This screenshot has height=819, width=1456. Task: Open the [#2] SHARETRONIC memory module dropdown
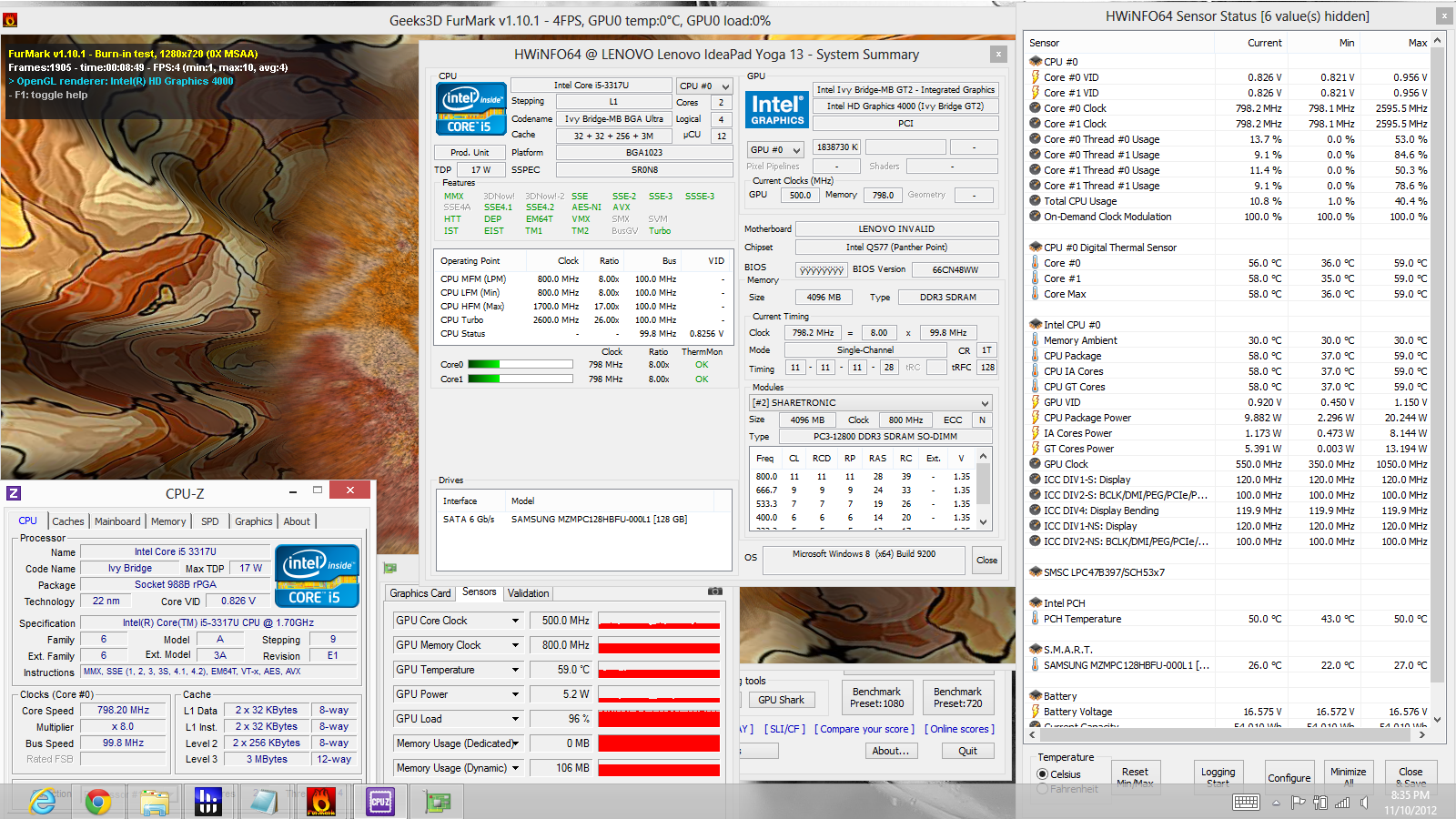point(871,402)
